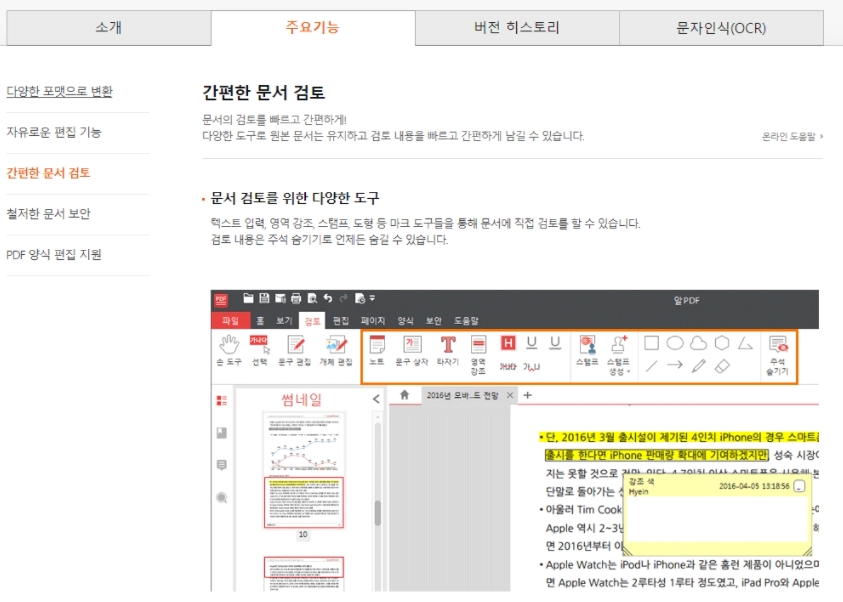Screen dimensions: 843x602
Task: Select the 손 도구 hand tool
Action: (229, 350)
